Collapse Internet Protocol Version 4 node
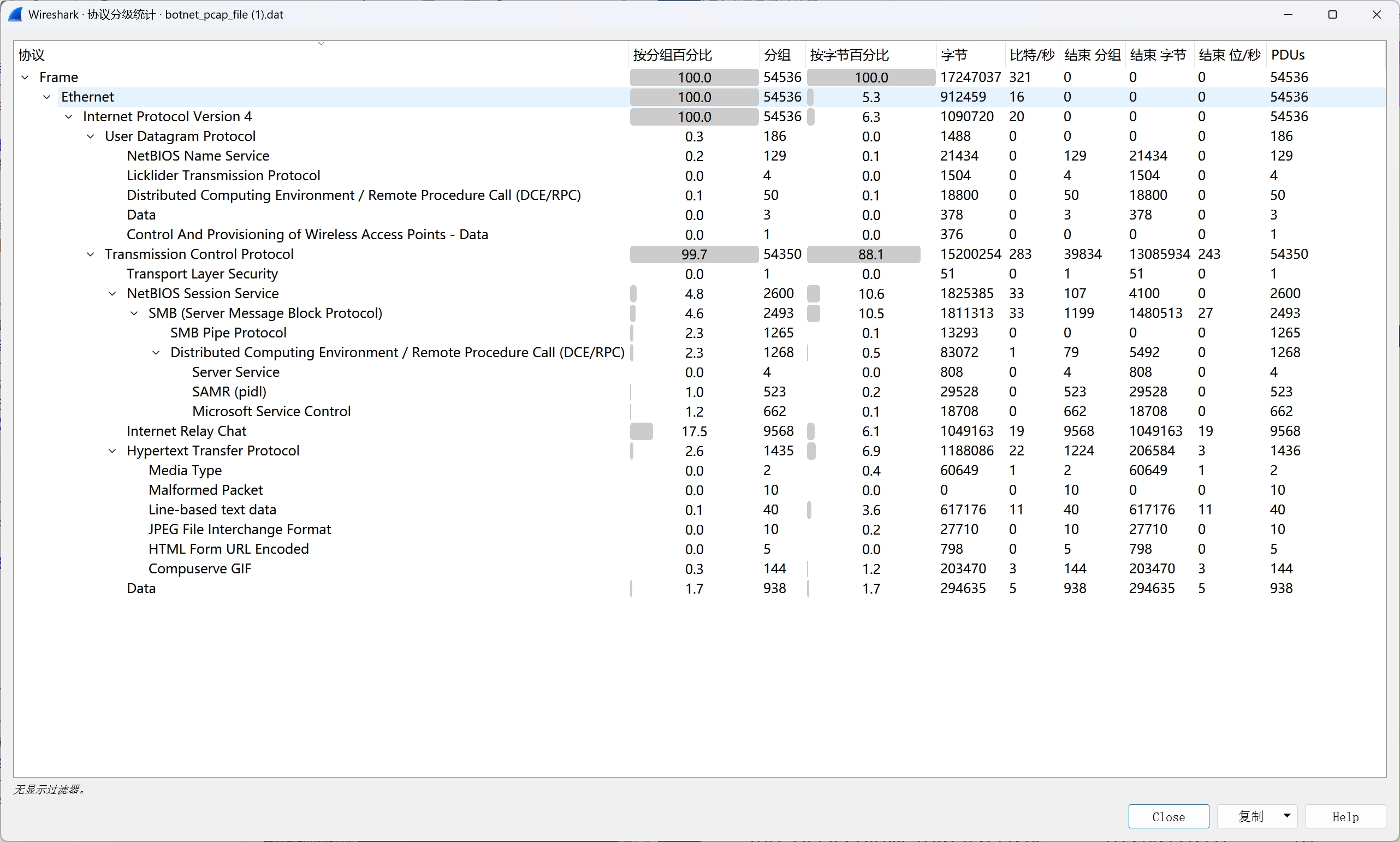Image resolution: width=1400 pixels, height=842 pixels. (69, 117)
